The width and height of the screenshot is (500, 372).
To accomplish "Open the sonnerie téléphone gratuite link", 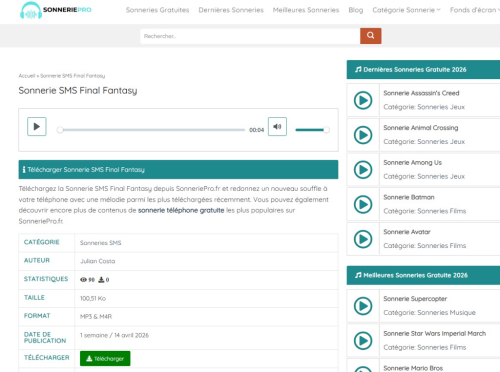I will tap(181, 210).
